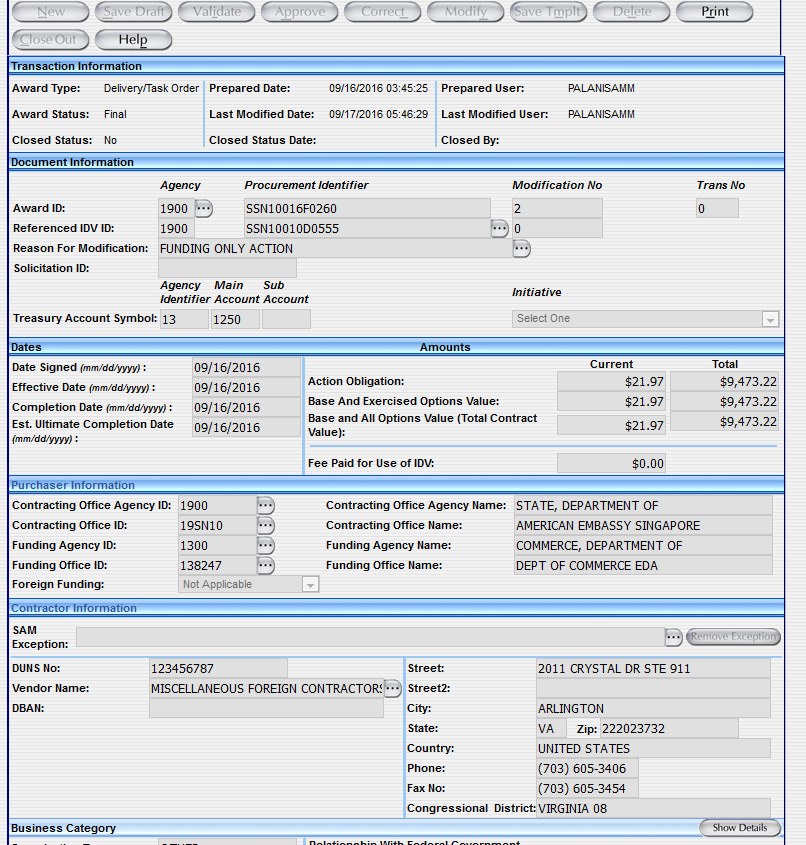Click Treasury Agency Identifier field 13
This screenshot has width=806, height=845.
tap(184, 319)
